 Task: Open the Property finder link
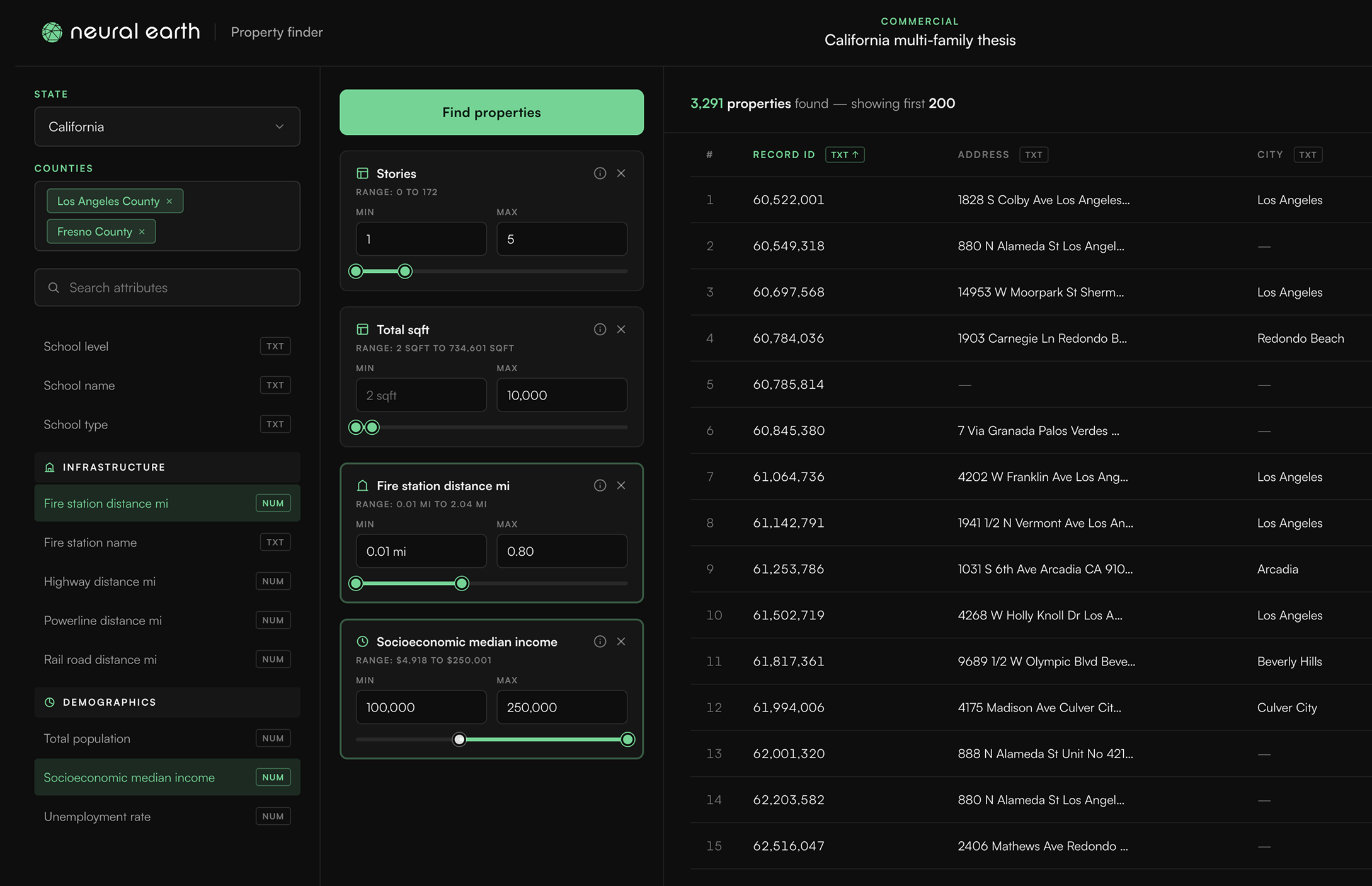(x=277, y=32)
